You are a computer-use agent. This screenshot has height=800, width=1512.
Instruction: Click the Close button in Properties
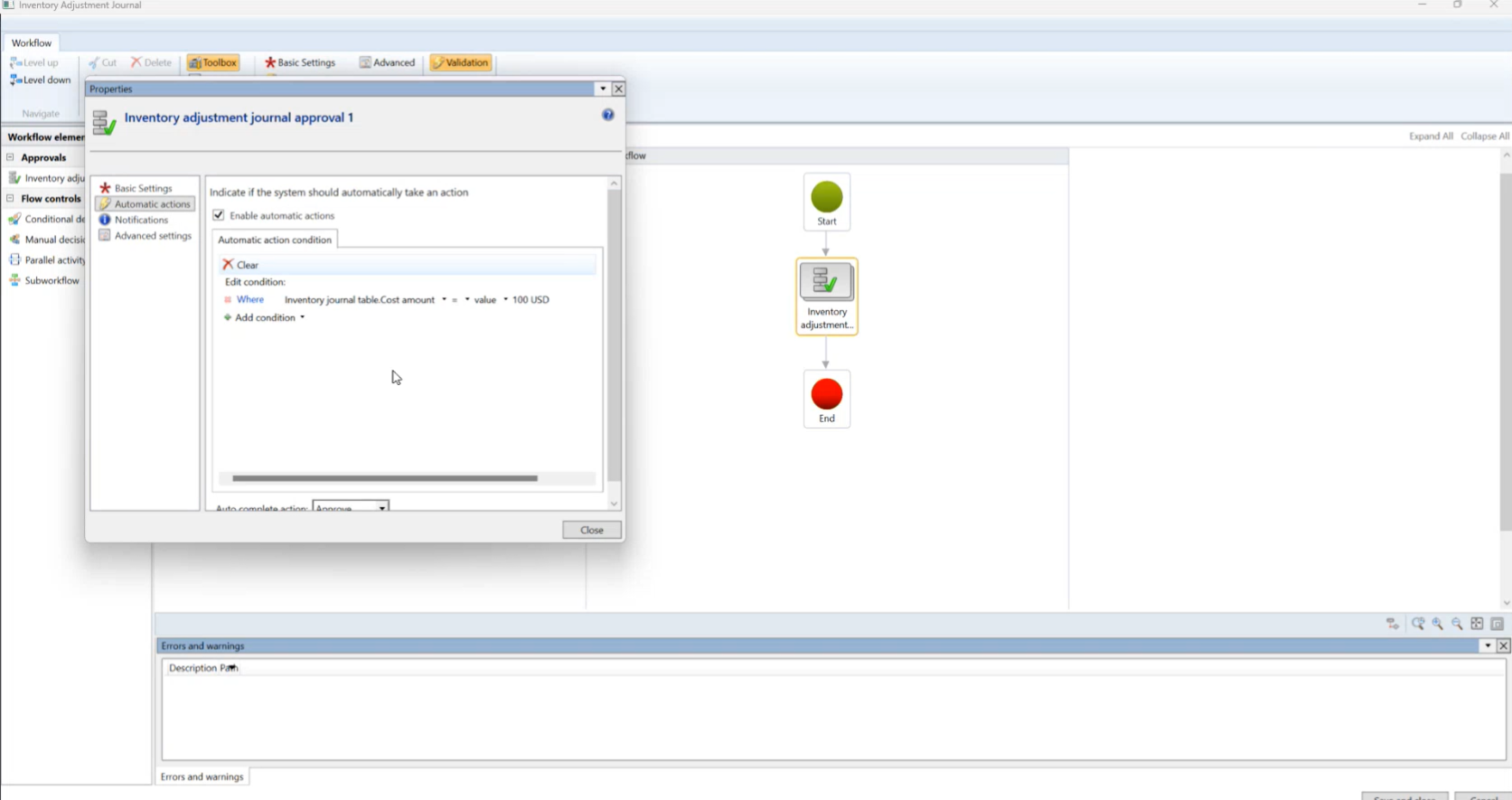[x=592, y=530]
